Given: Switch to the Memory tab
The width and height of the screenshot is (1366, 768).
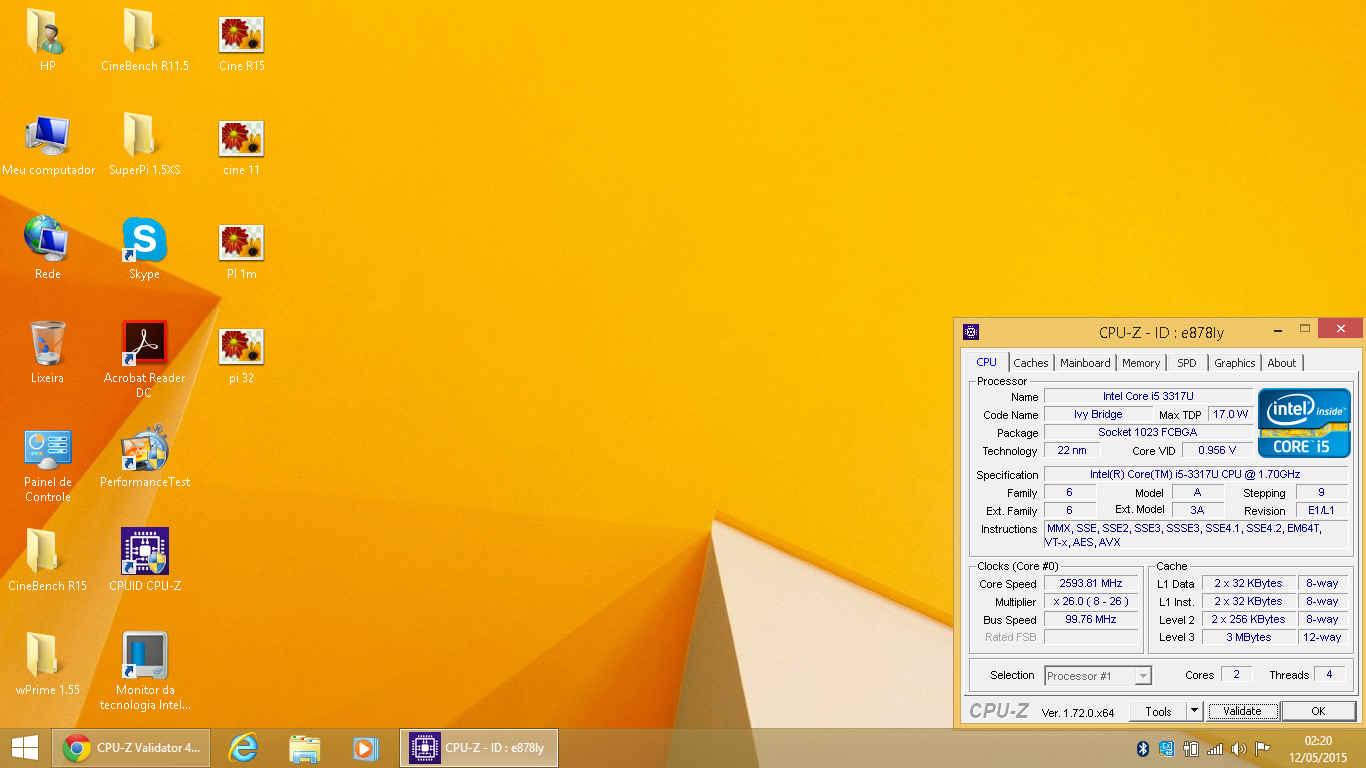Looking at the screenshot, I should coord(1141,363).
